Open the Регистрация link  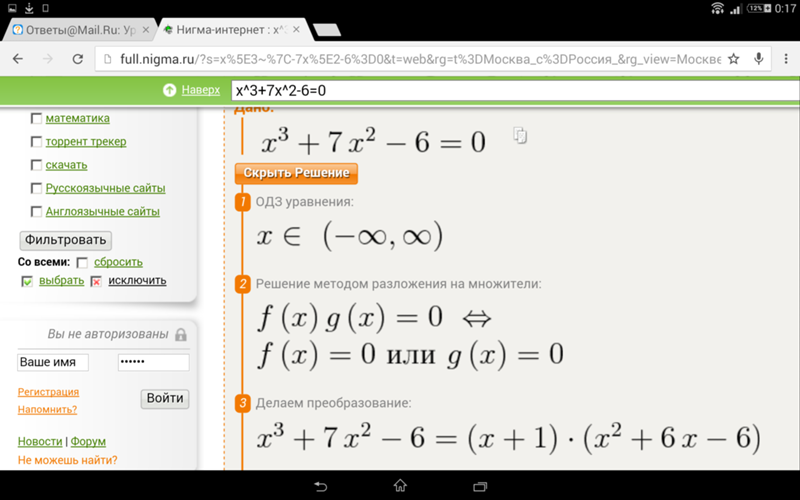[48, 392]
